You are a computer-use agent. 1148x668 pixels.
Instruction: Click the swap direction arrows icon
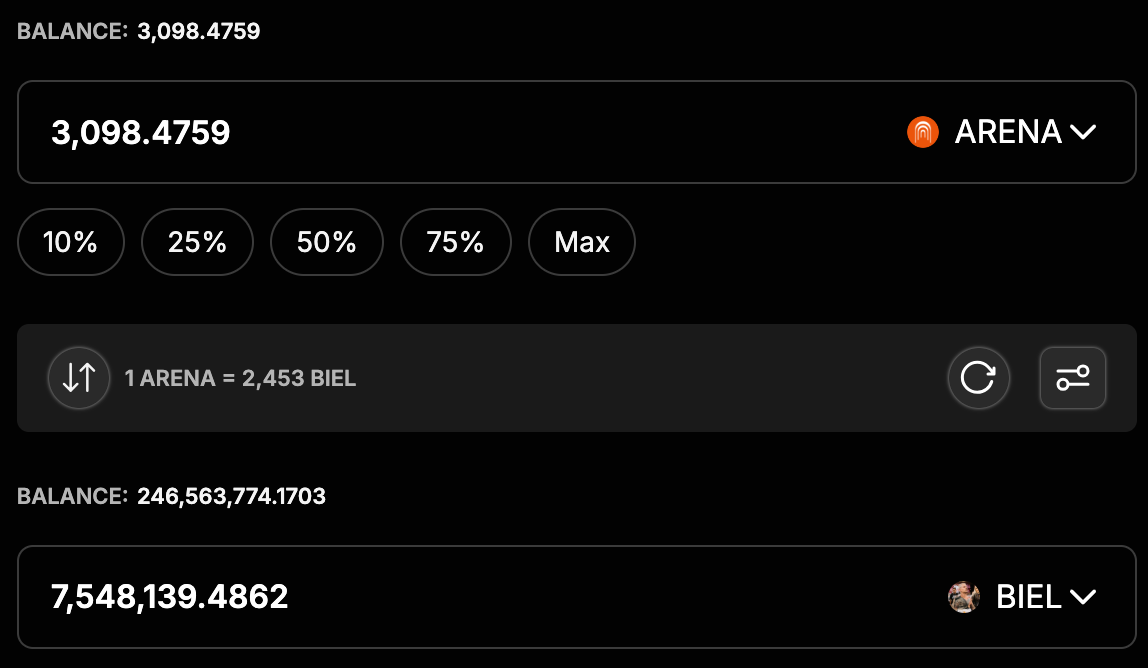pyautogui.click(x=79, y=378)
